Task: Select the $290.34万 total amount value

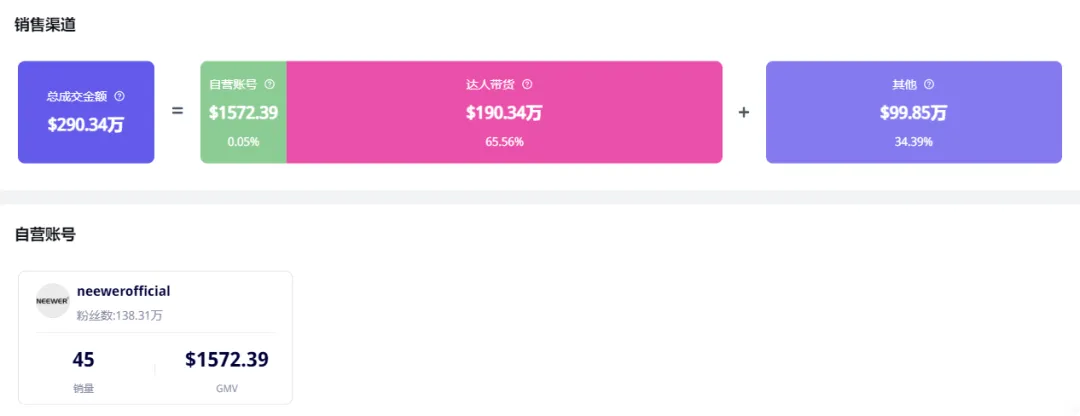Action: pos(86,125)
